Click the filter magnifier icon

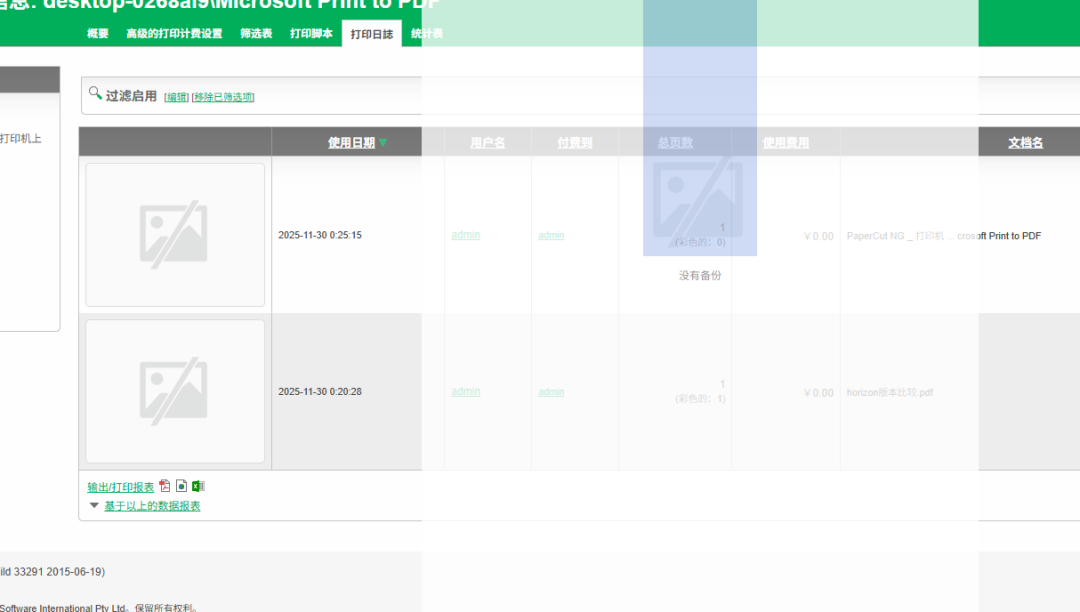(x=95, y=93)
